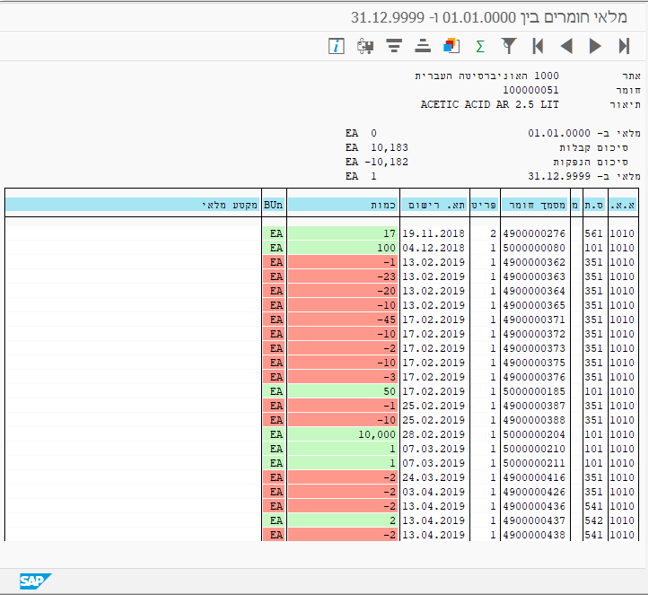Open material document 4900000276

534,233
